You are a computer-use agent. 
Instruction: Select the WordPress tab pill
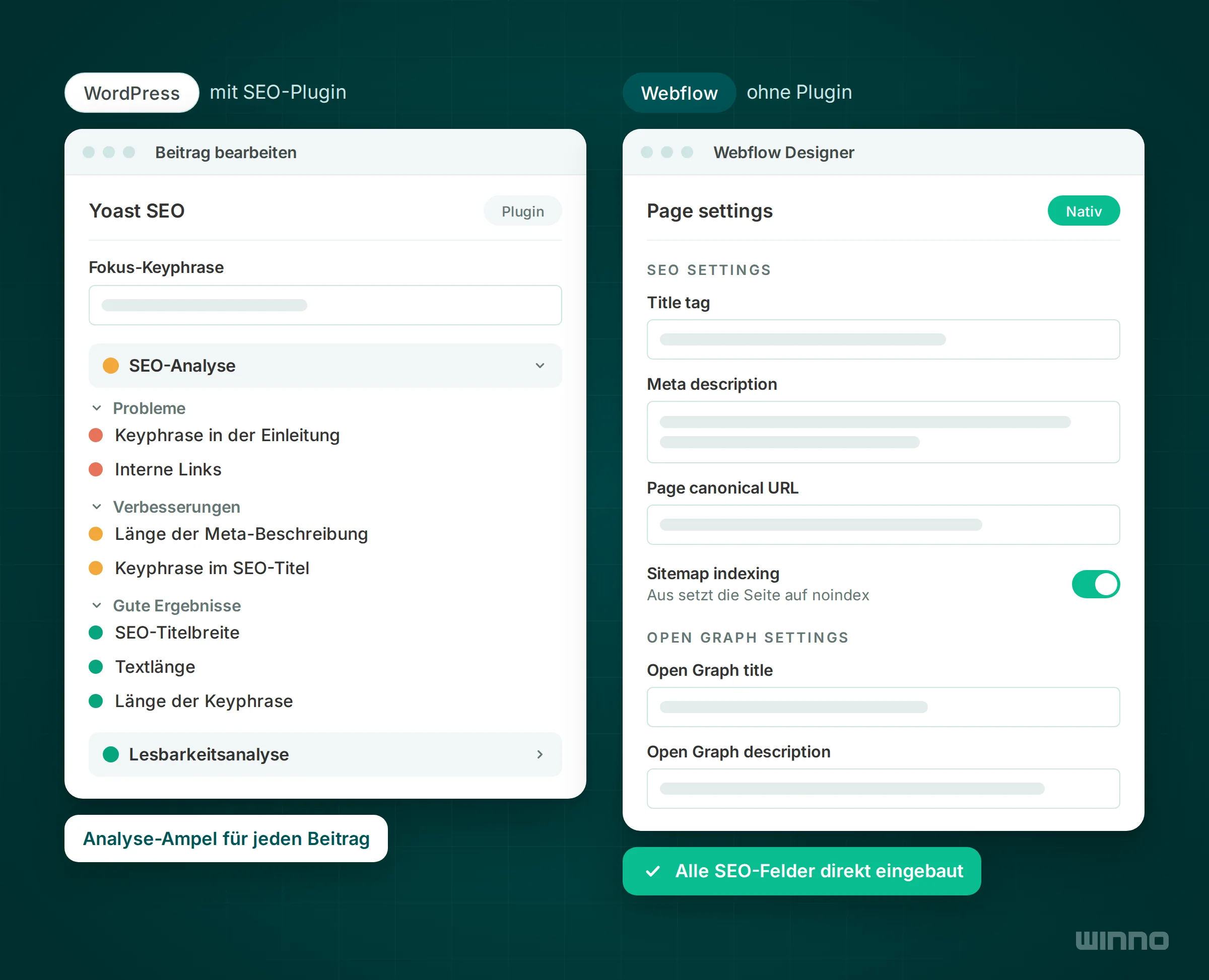[131, 93]
